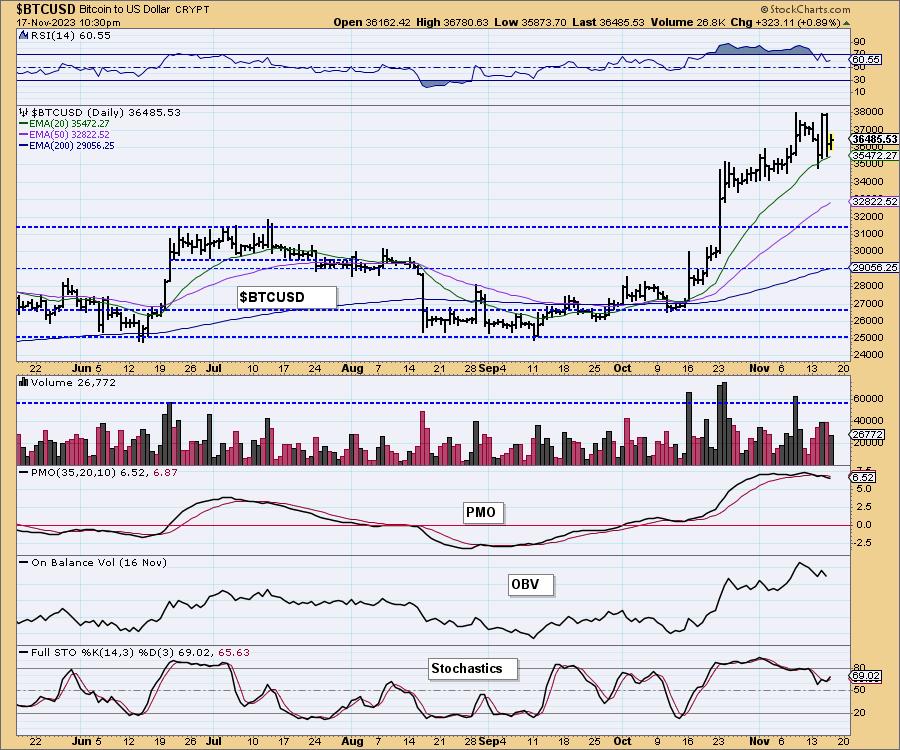Click the OBV annotation box
The width and height of the screenshot is (900, 750).
pyautogui.click(x=531, y=584)
